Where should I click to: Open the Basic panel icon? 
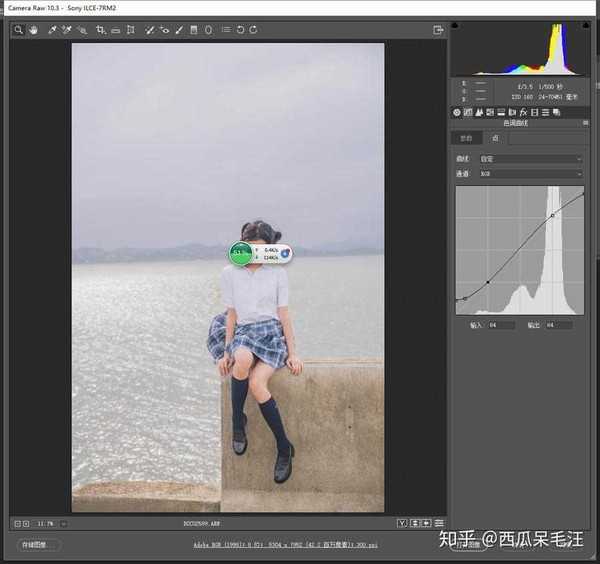[457, 112]
